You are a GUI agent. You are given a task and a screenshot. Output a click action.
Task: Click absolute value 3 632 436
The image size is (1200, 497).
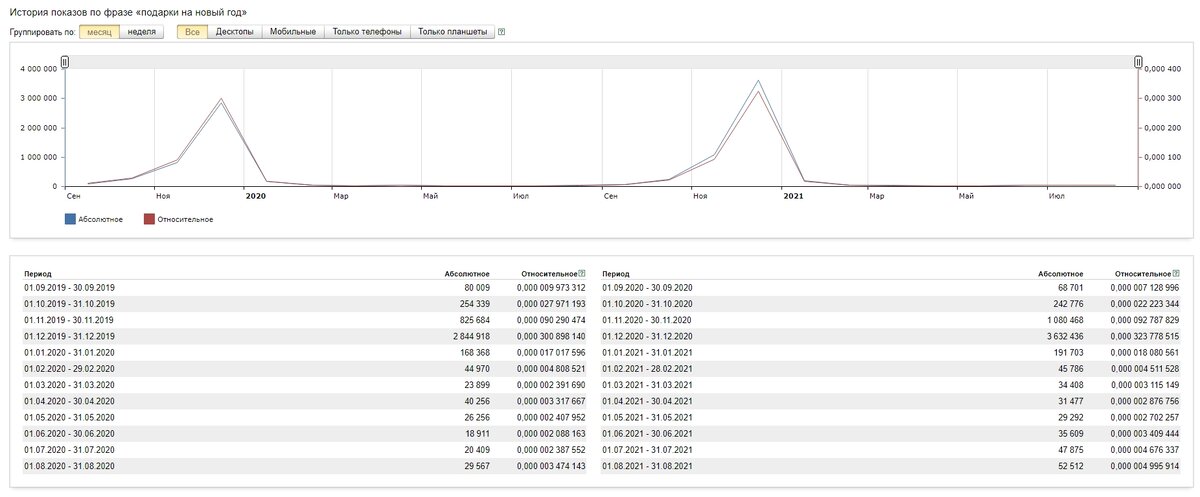tap(1064, 336)
